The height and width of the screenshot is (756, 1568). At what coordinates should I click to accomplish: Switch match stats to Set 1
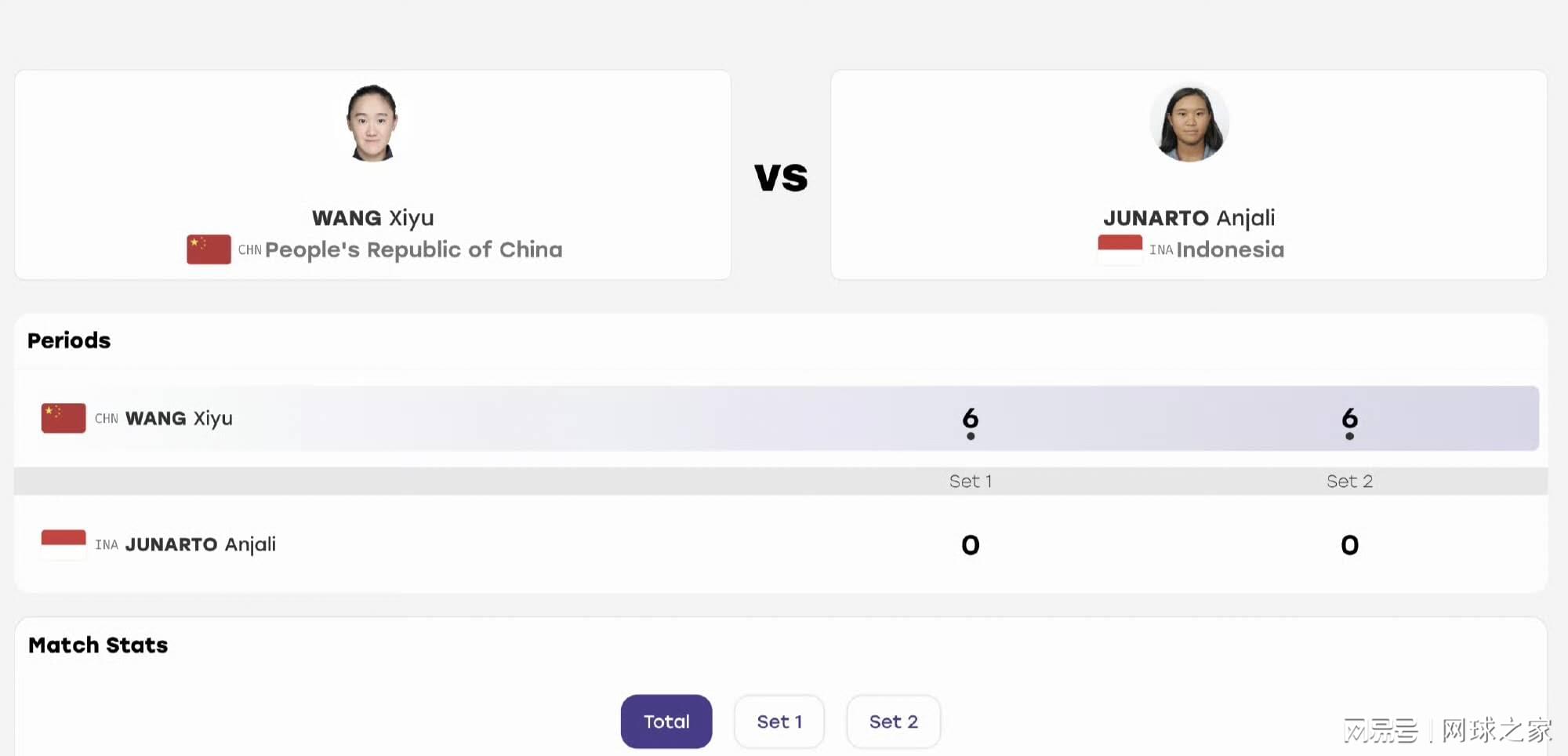pyautogui.click(x=779, y=721)
